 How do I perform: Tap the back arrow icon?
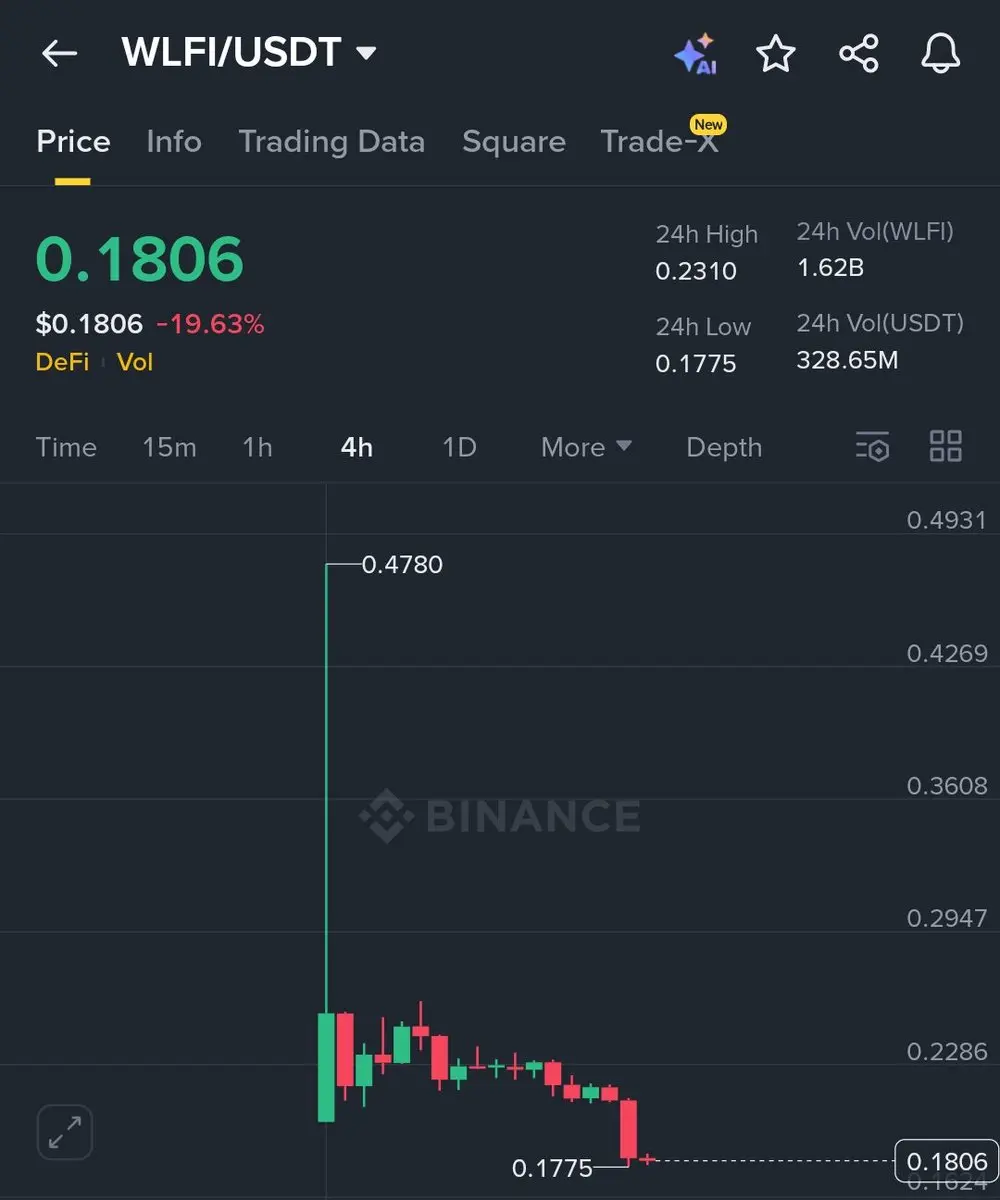tap(59, 53)
